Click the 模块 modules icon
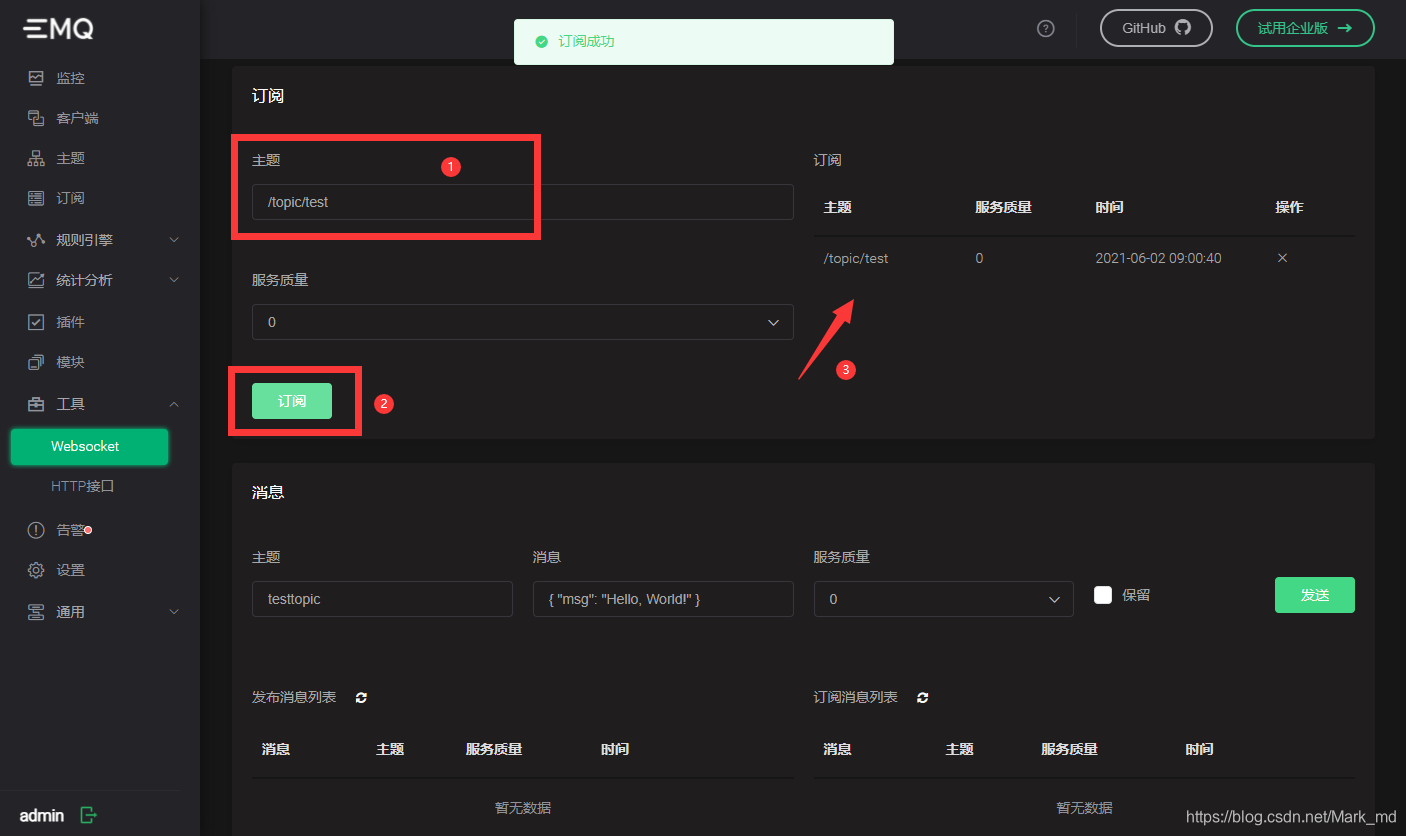Viewport: 1406px width, 836px height. 36,362
